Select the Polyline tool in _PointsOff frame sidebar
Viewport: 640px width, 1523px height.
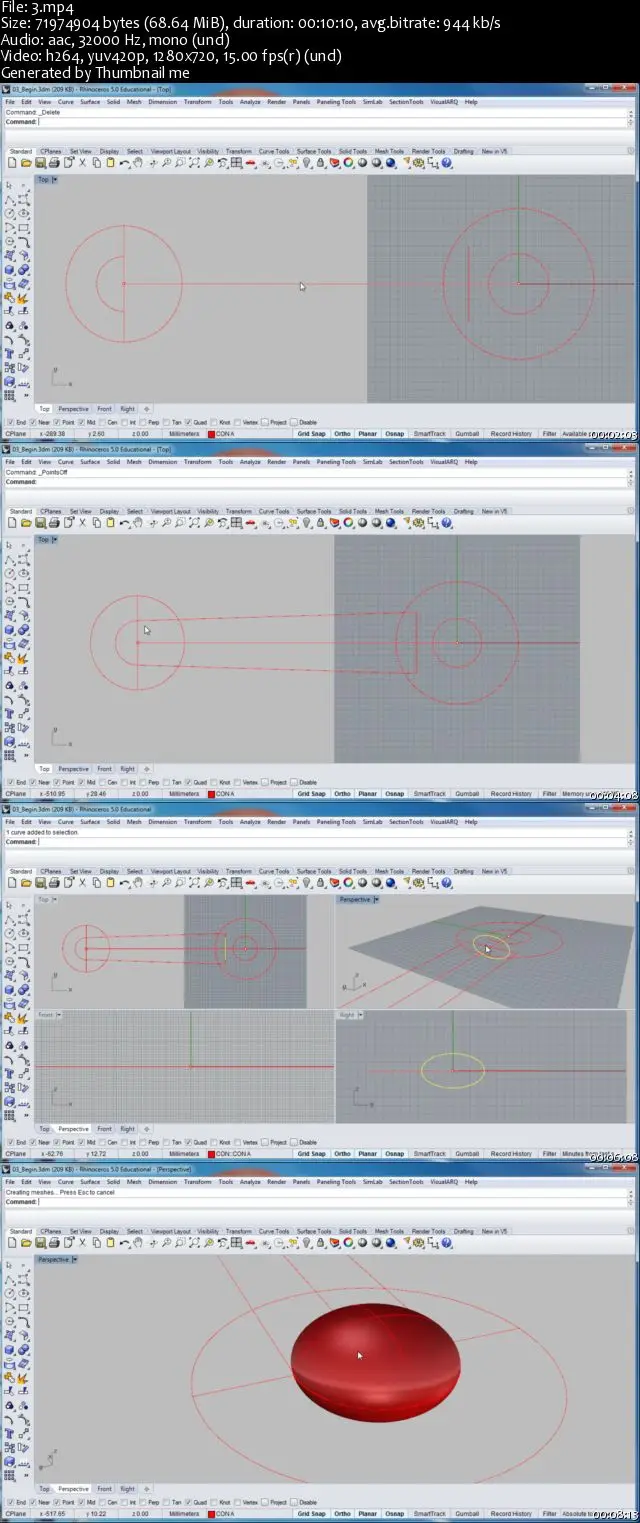click(9, 560)
